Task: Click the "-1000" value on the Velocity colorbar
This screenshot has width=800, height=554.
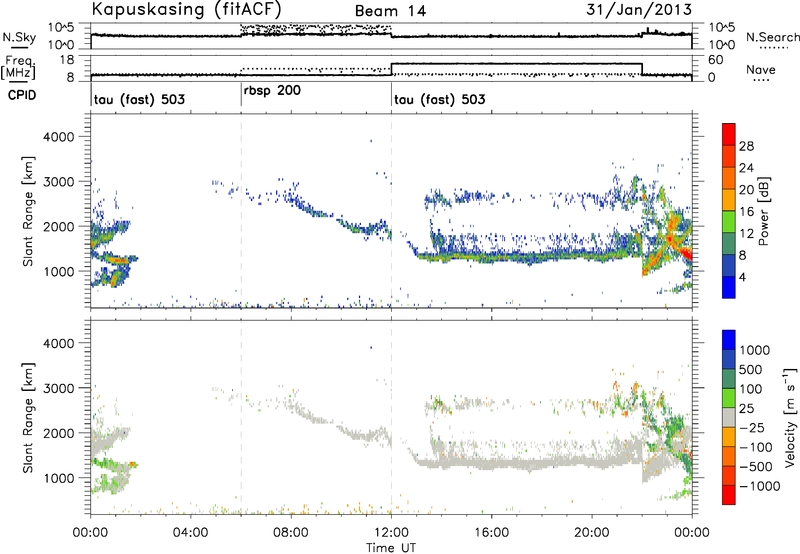Action: (x=759, y=486)
